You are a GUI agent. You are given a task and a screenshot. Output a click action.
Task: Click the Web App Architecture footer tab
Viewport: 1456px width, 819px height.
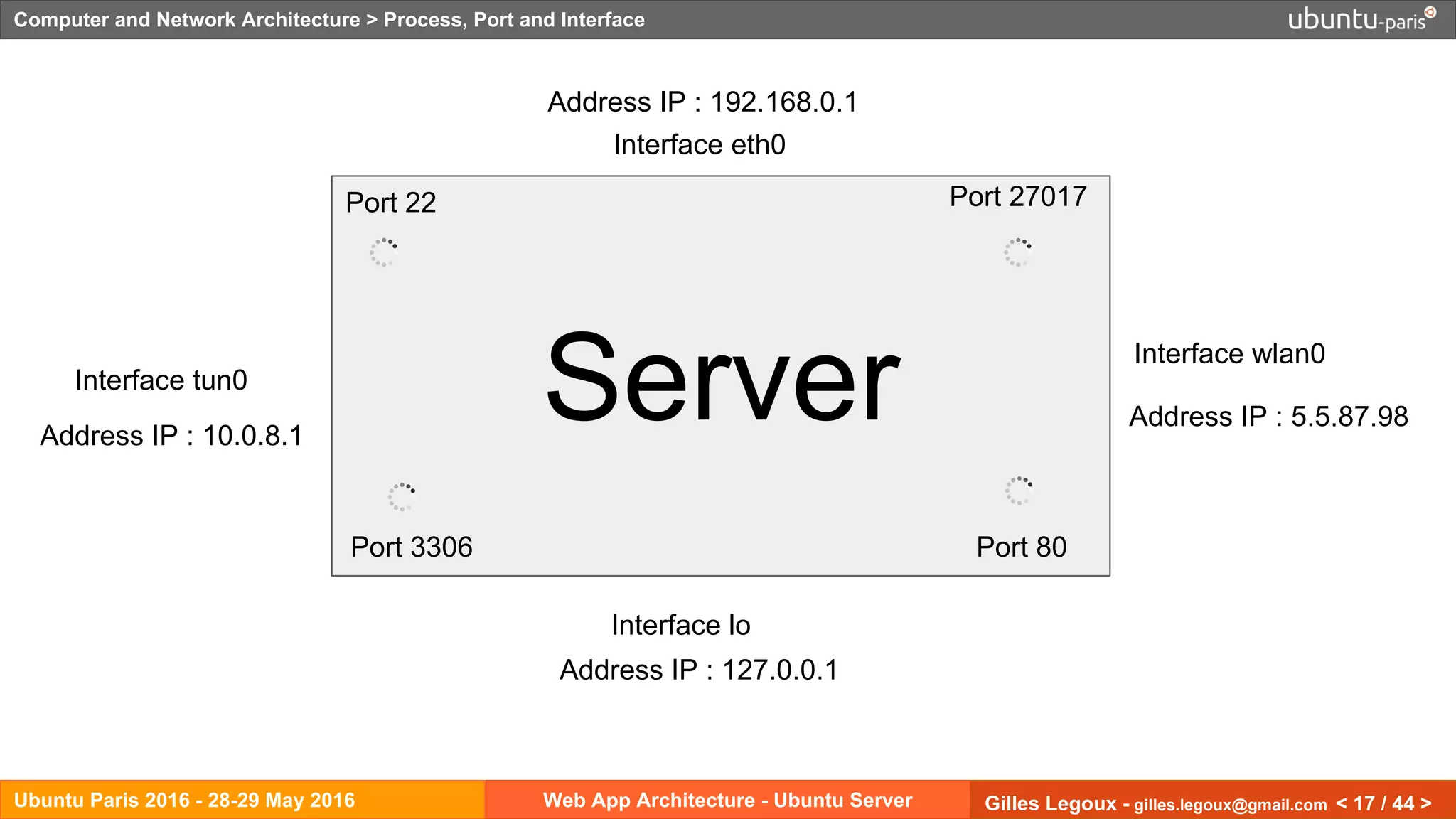tap(727, 801)
